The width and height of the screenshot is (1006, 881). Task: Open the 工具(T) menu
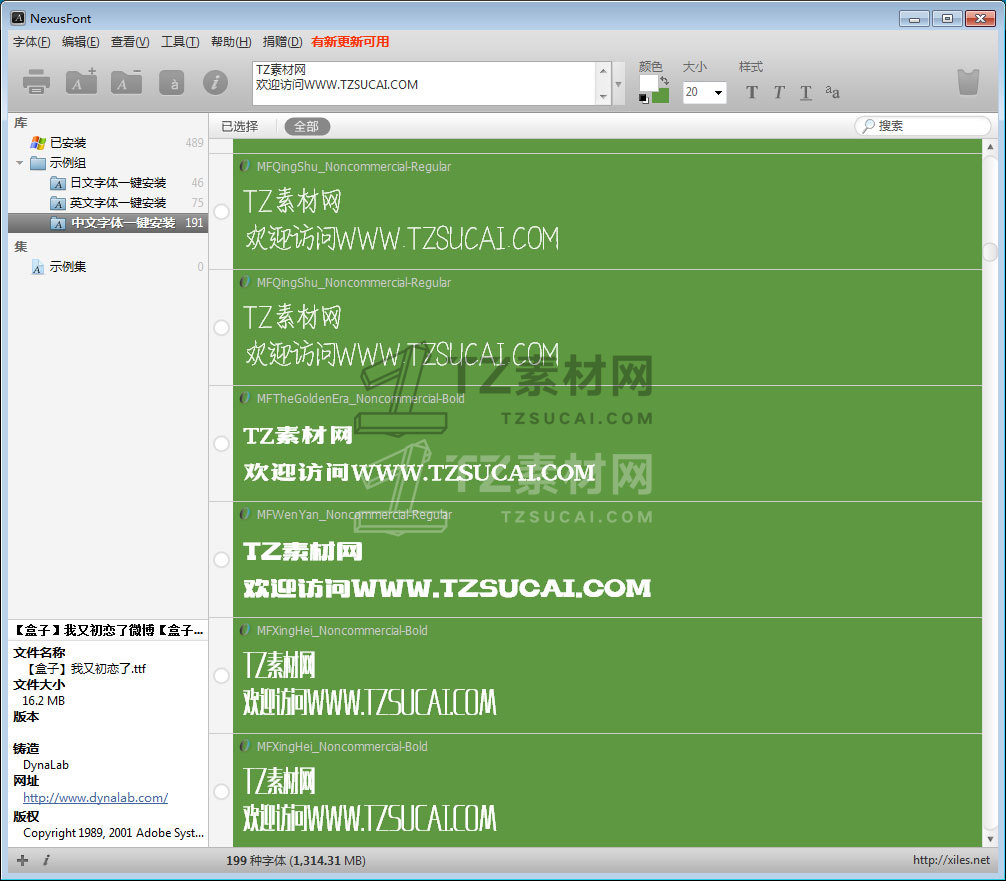(x=180, y=42)
